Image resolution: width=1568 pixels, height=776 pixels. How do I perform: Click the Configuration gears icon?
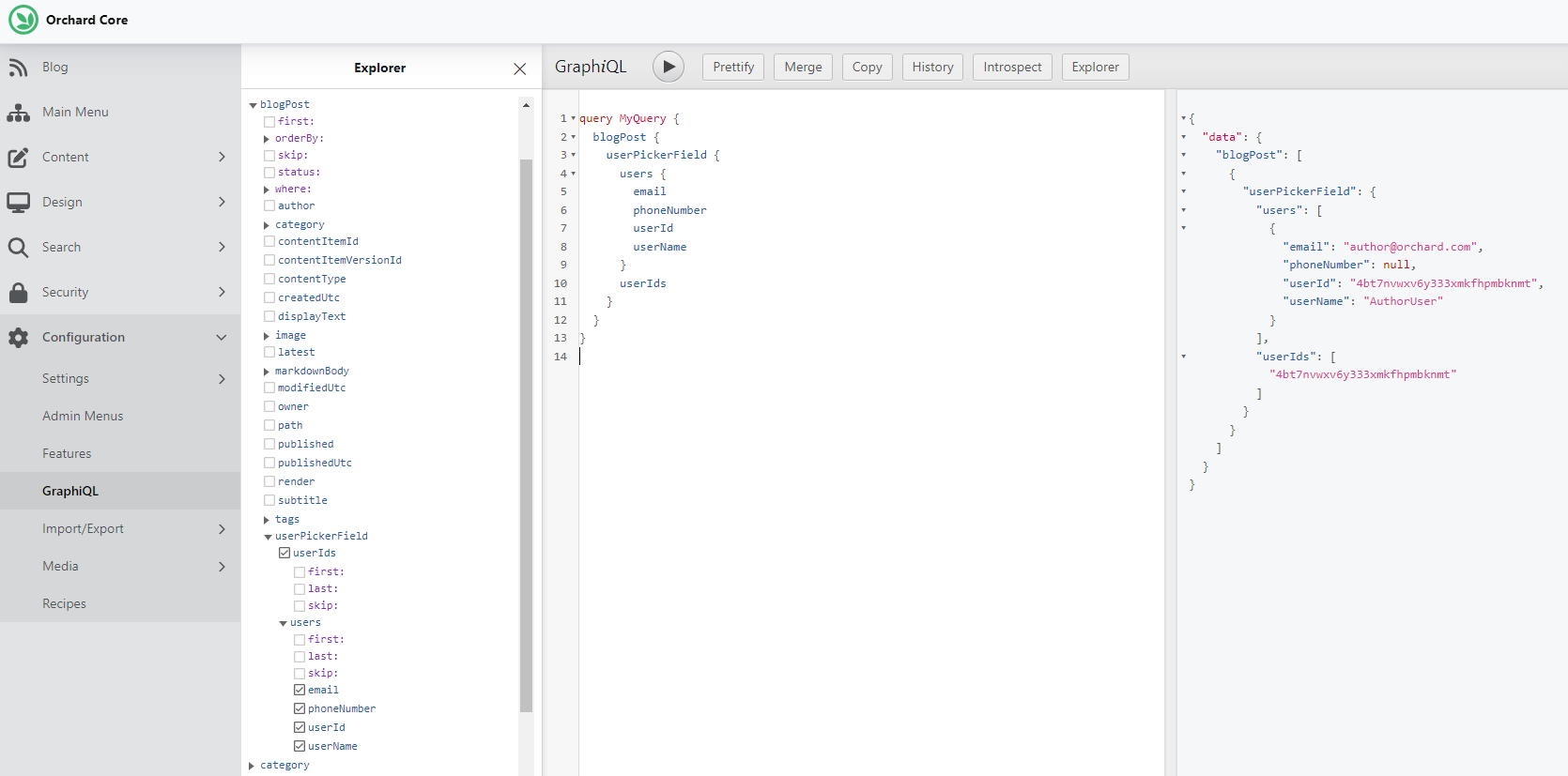pos(18,338)
